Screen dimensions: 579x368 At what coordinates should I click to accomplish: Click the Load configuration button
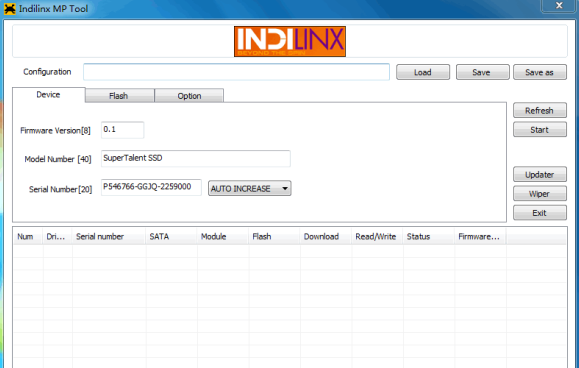pos(423,72)
